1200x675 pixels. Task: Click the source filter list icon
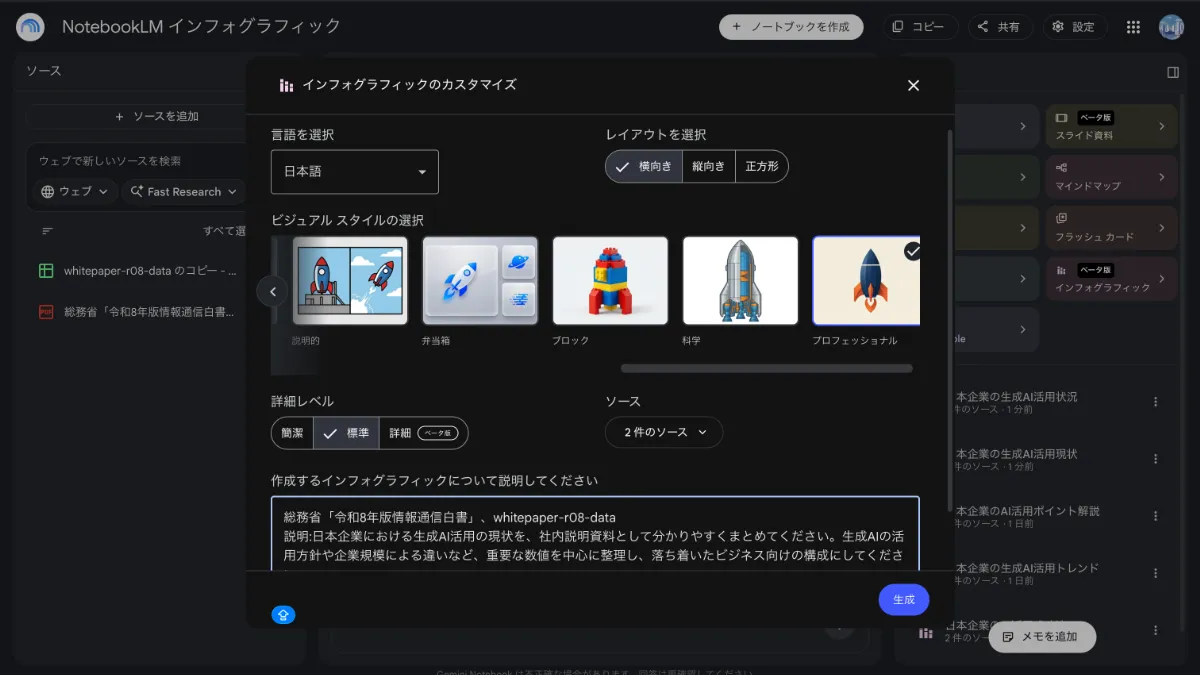47,231
